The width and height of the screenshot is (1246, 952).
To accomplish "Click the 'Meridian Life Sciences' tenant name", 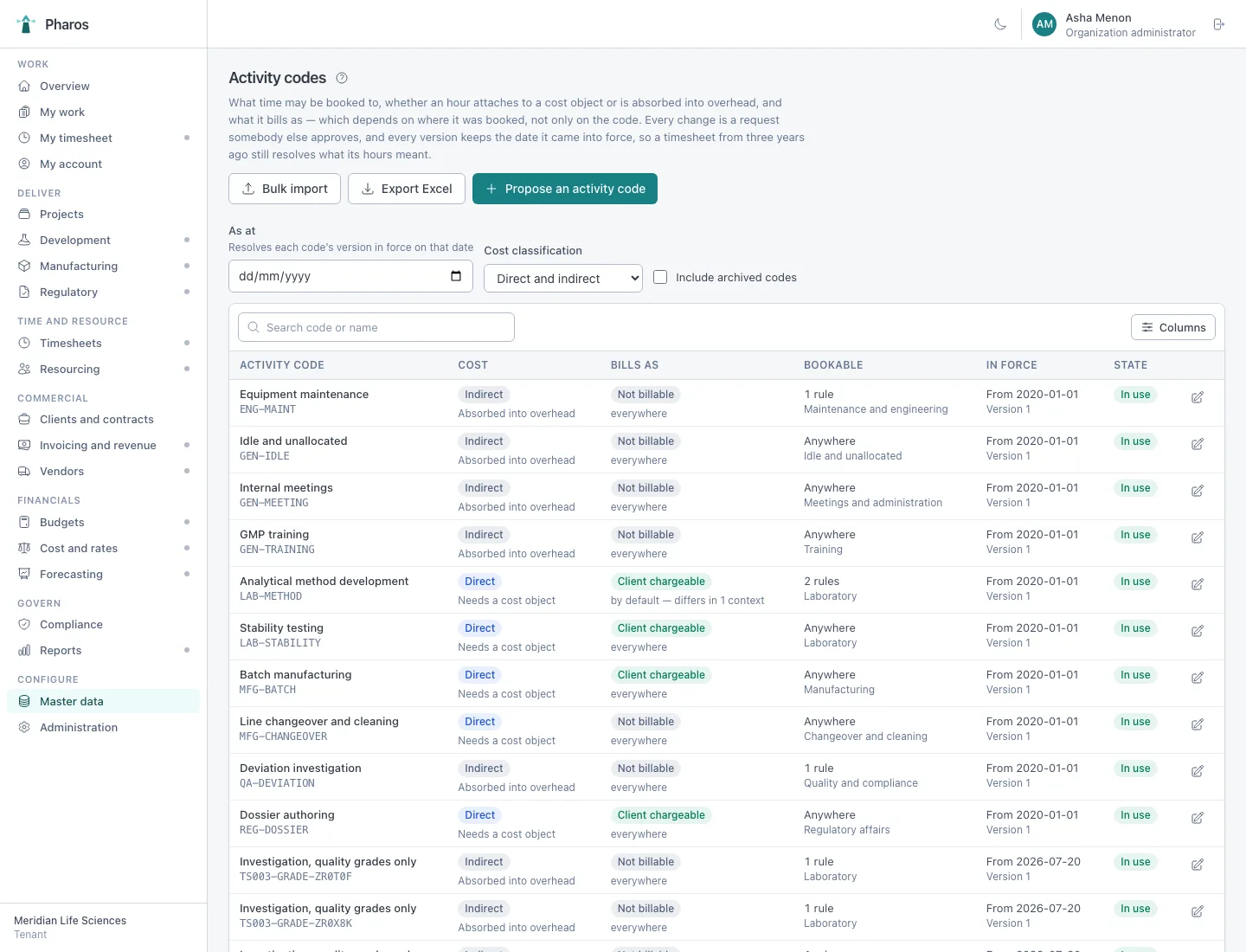I will 70,921.
